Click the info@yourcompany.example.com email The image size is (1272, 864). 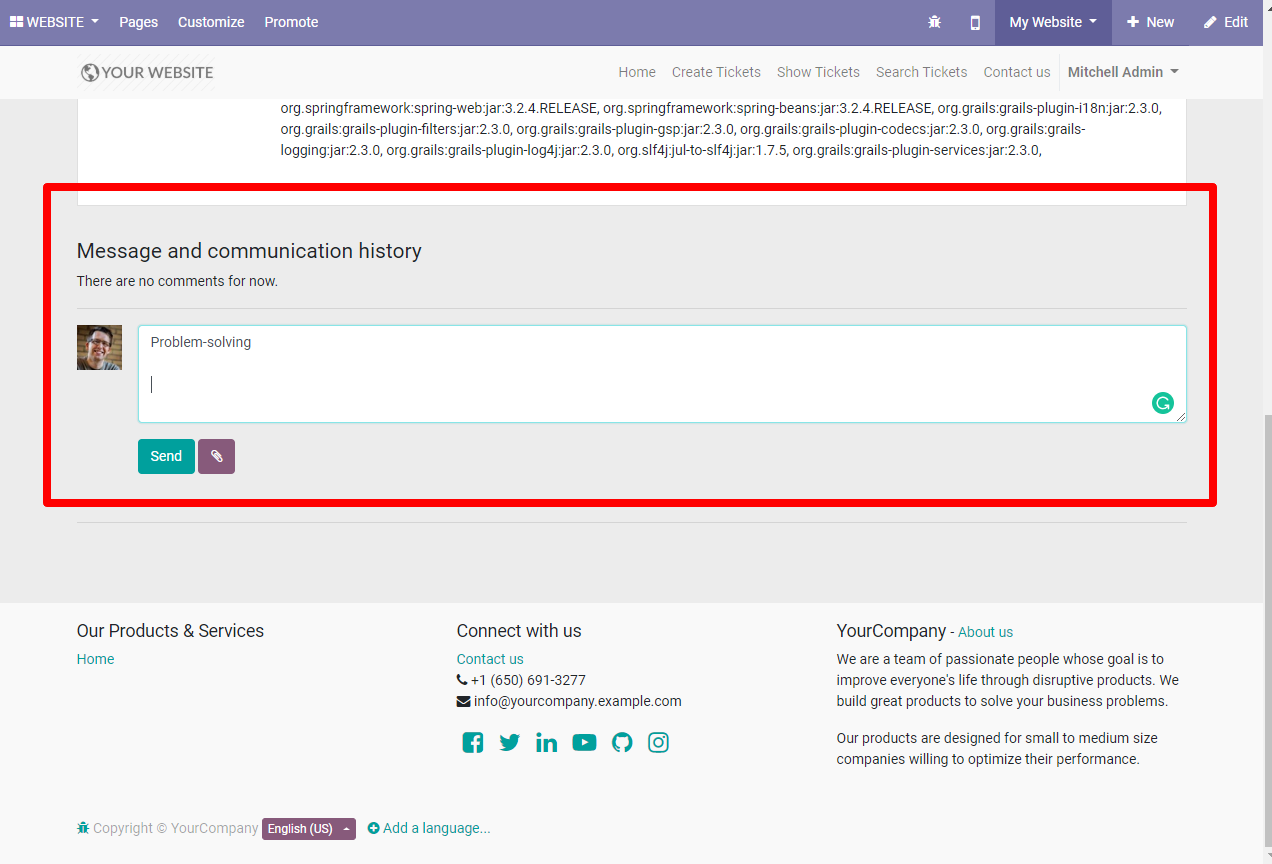coord(577,701)
